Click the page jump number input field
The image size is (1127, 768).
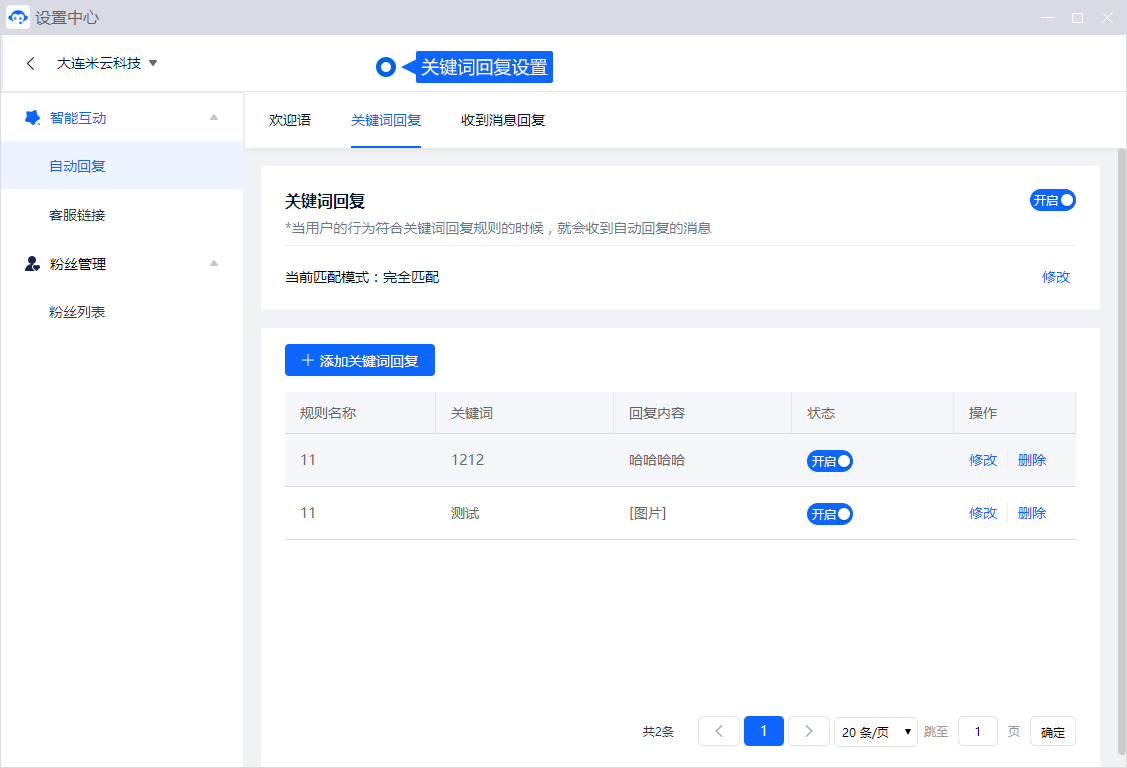pos(977,732)
